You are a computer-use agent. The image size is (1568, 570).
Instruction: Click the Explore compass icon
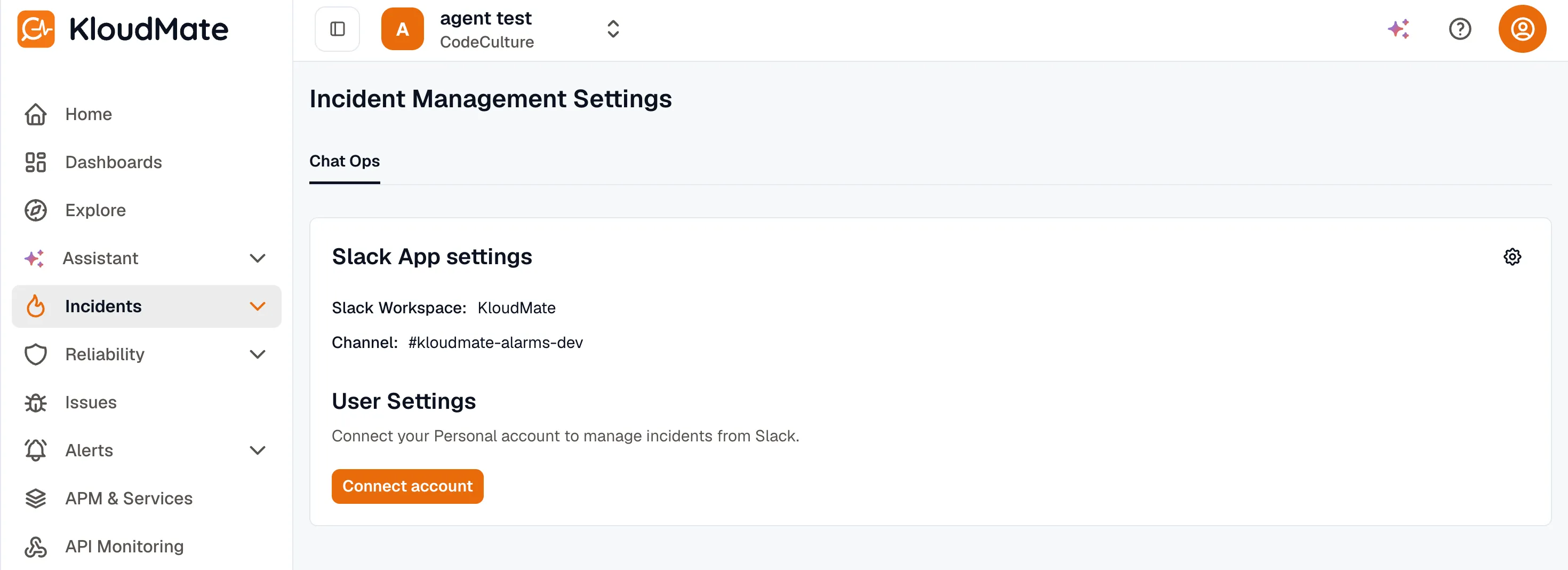35,210
